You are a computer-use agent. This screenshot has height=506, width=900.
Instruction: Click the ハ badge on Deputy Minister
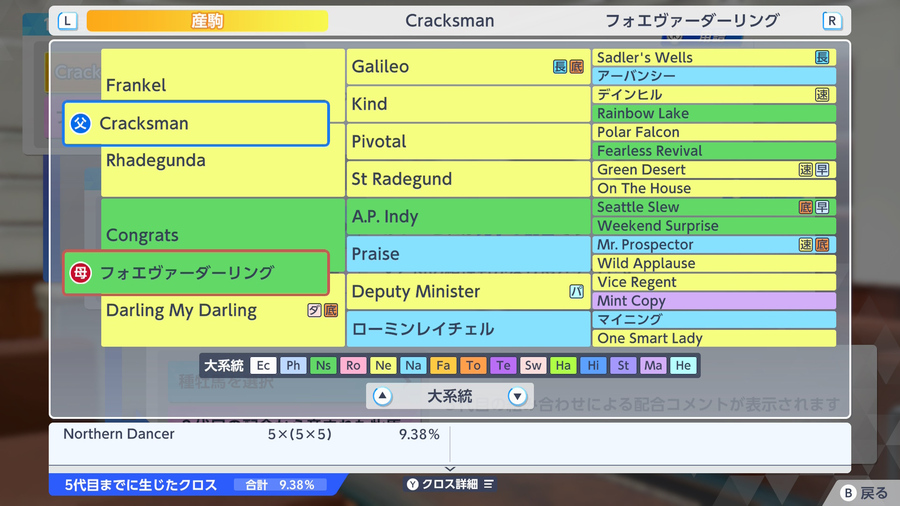click(x=576, y=291)
